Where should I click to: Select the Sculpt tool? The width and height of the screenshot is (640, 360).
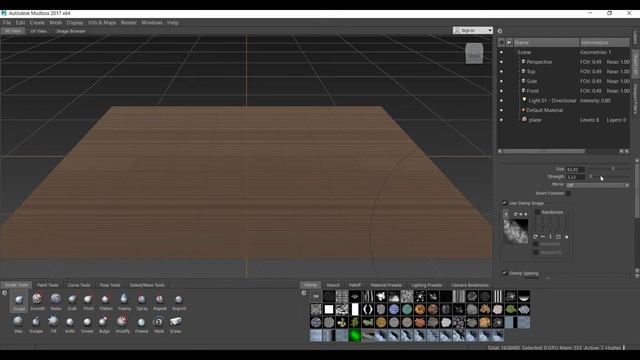pyautogui.click(x=19, y=302)
